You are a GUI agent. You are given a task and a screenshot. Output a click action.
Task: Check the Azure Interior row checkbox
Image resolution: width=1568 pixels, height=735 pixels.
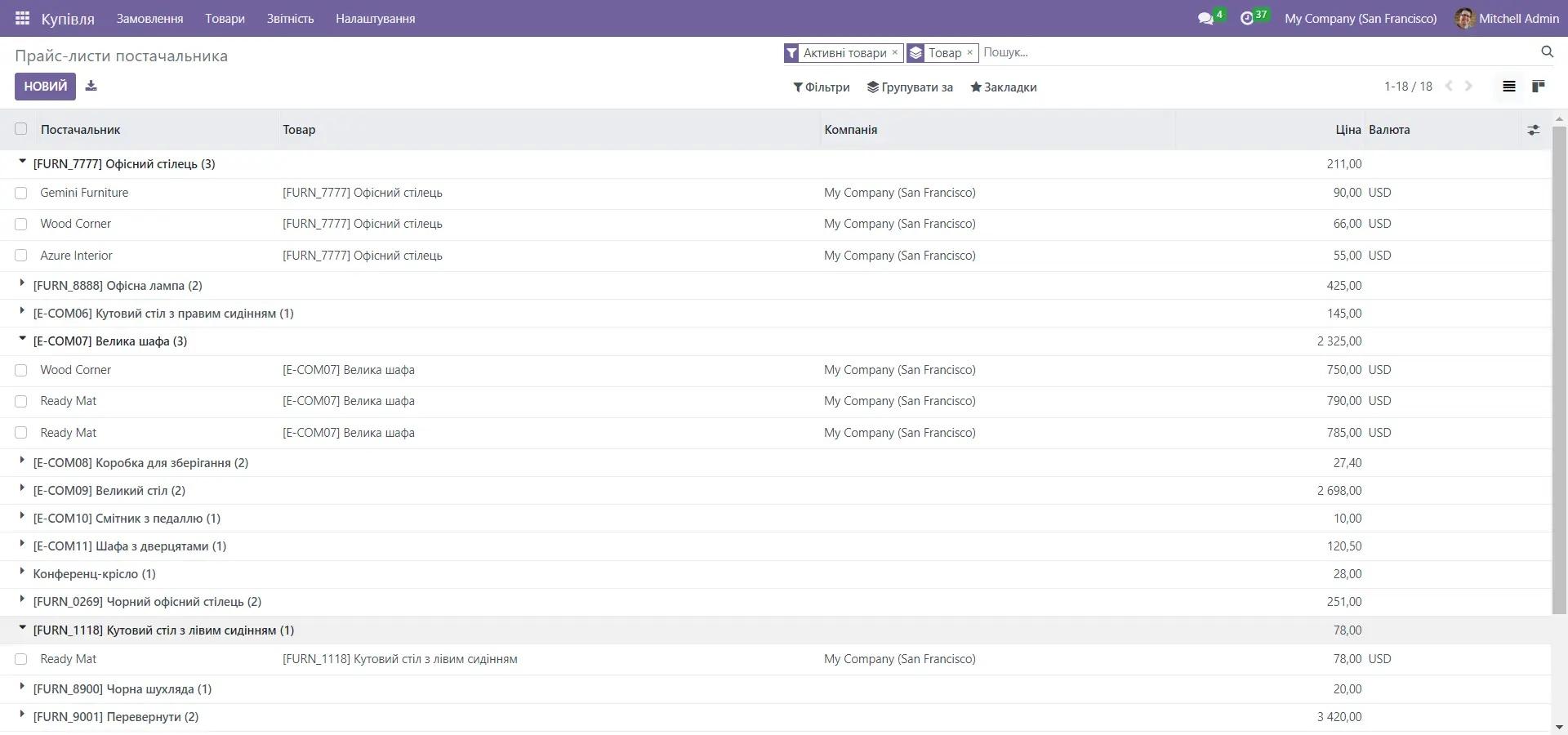[21, 256]
